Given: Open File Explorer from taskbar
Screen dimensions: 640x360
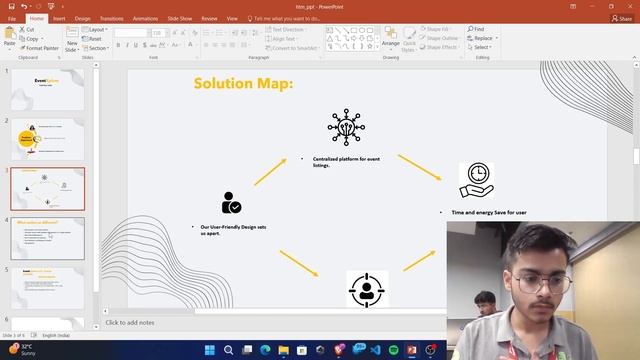Looking at the screenshot, I should click(284, 350).
